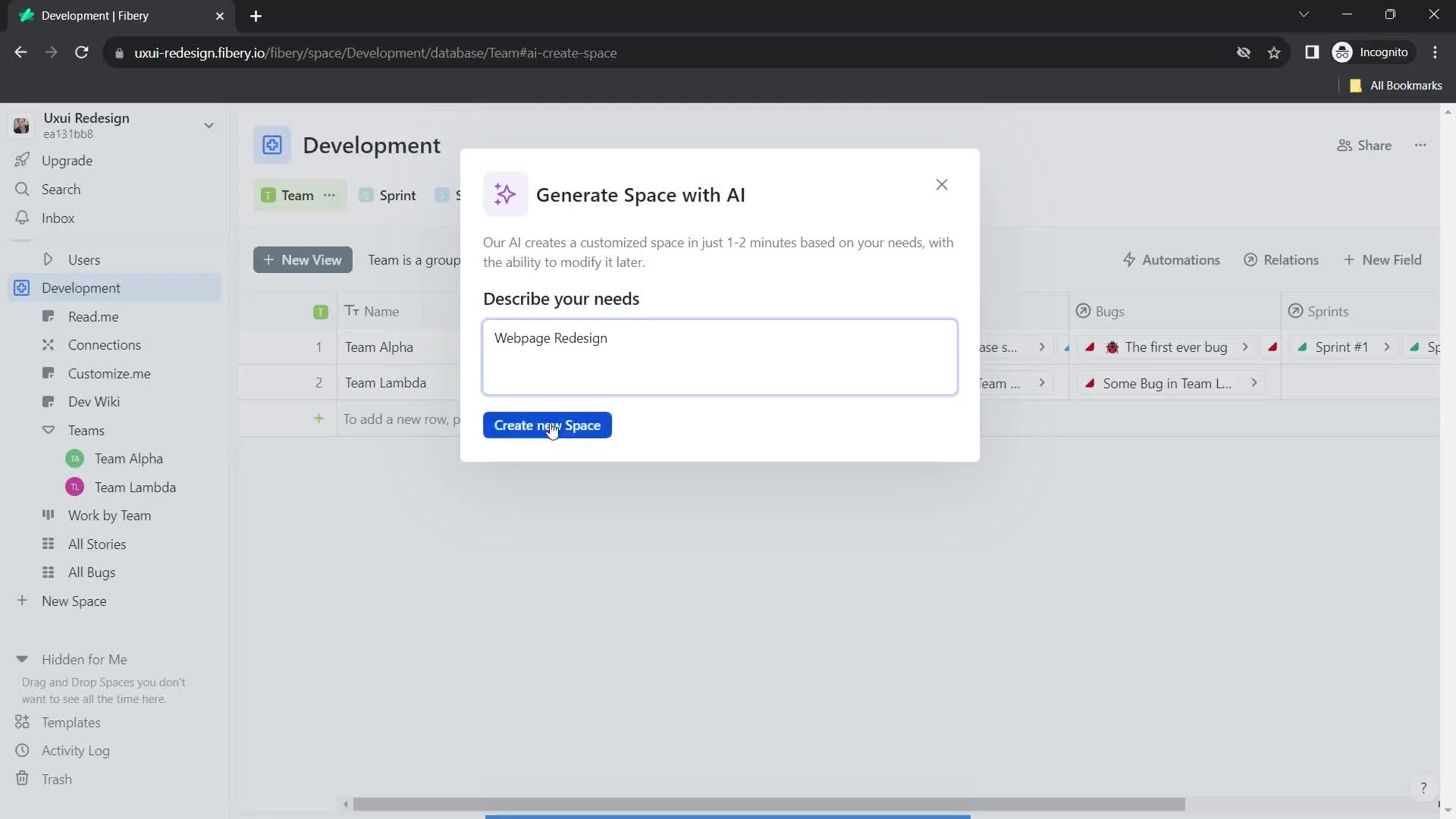Image resolution: width=1456 pixels, height=819 pixels.
Task: Click the Development space icon
Action: pos(272,145)
